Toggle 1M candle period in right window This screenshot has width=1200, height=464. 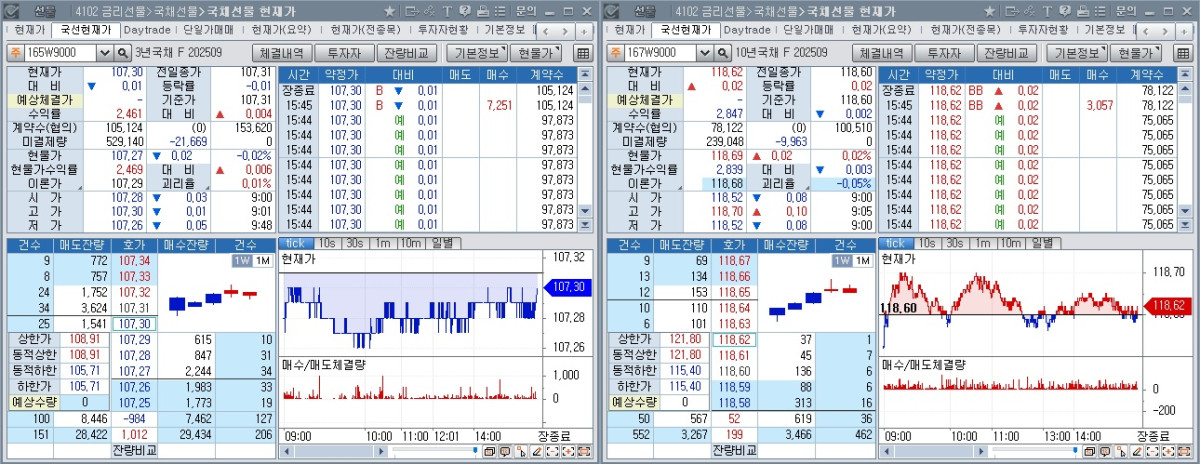coord(862,260)
